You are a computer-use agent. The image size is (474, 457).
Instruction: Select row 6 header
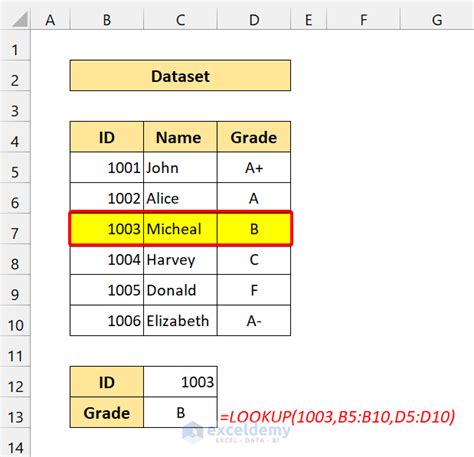[15, 199]
